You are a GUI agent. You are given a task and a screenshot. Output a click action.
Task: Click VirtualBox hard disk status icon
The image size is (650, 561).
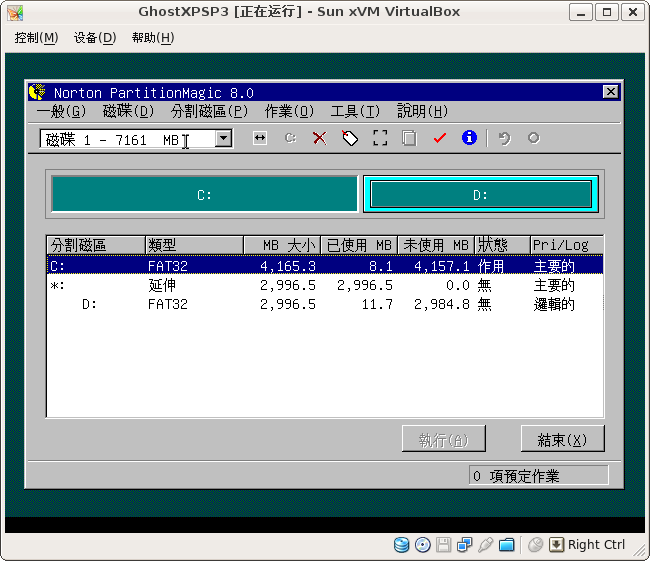click(401, 545)
